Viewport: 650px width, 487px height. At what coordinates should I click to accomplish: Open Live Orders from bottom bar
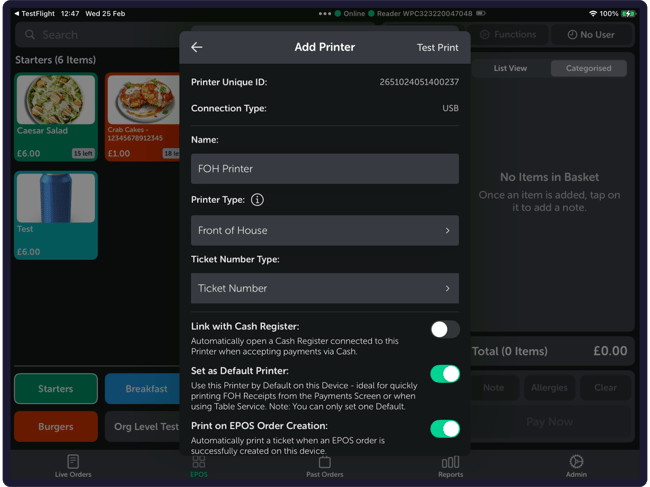point(73,466)
